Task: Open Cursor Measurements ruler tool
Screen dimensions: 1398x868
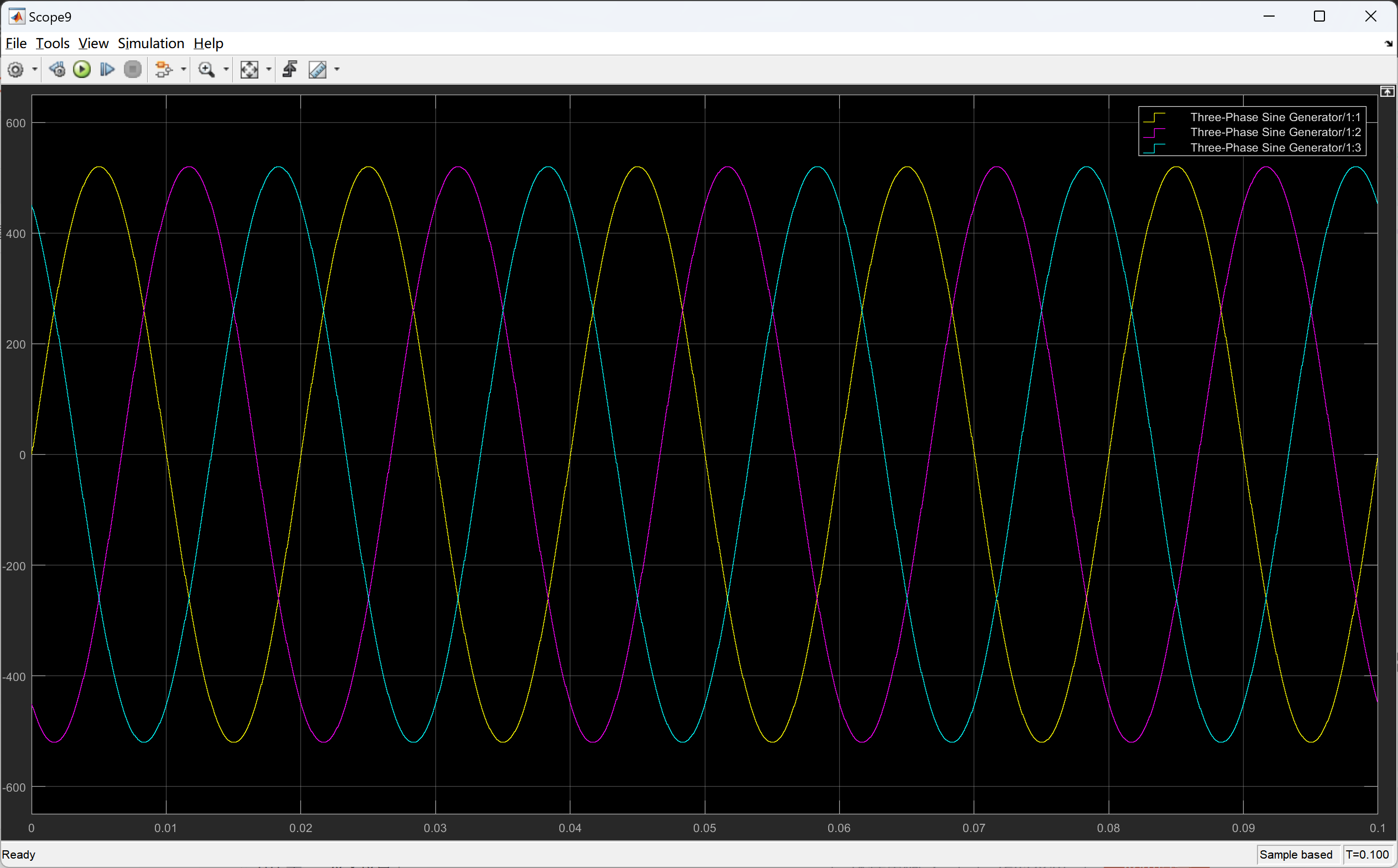Action: tap(318, 70)
